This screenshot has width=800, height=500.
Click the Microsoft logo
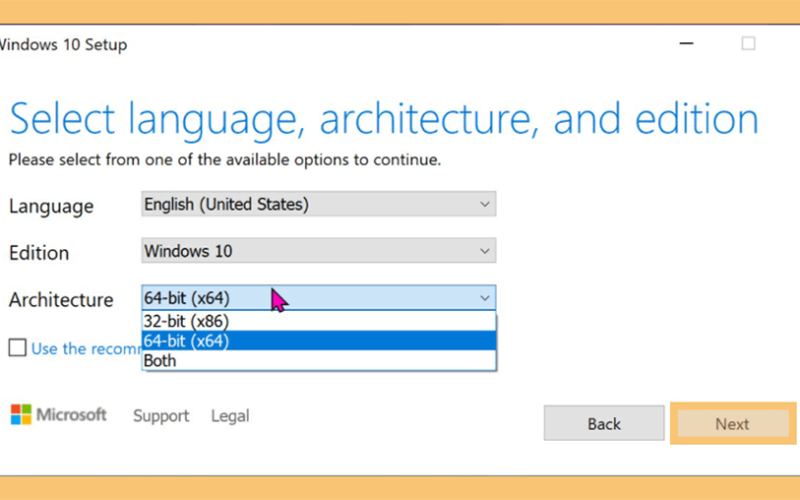[x=58, y=415]
